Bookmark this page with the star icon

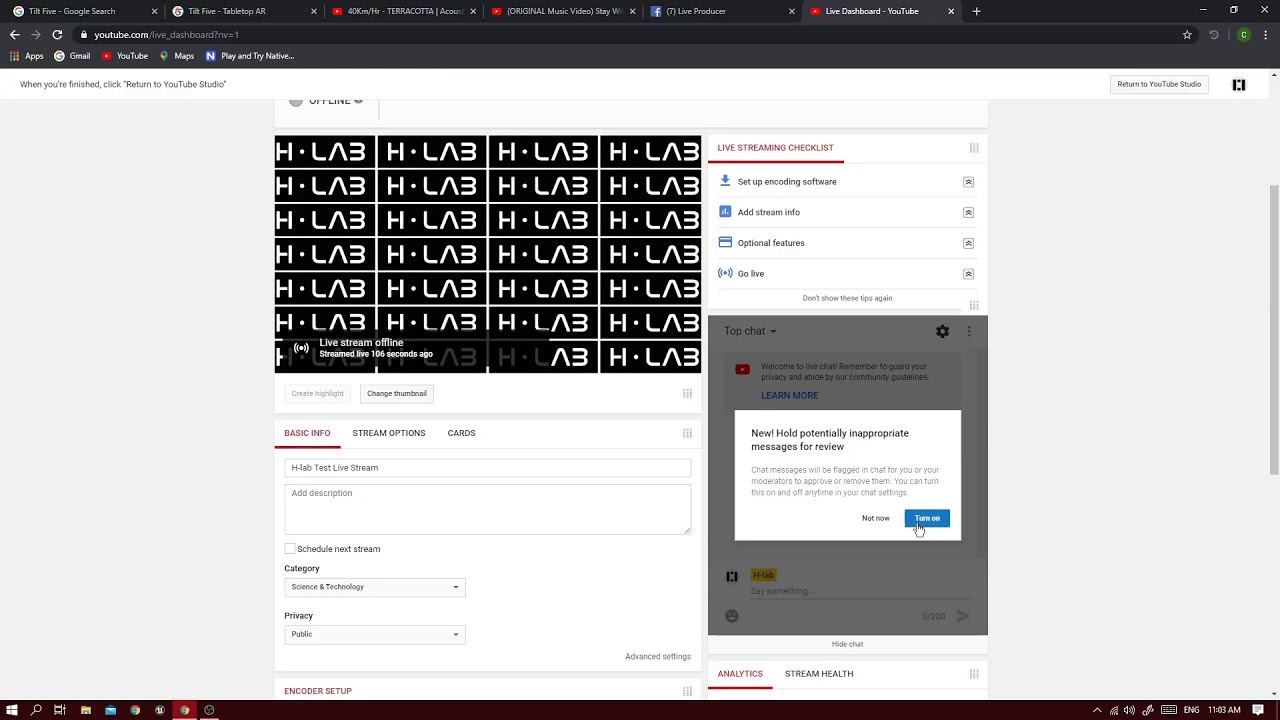pyautogui.click(x=1187, y=34)
